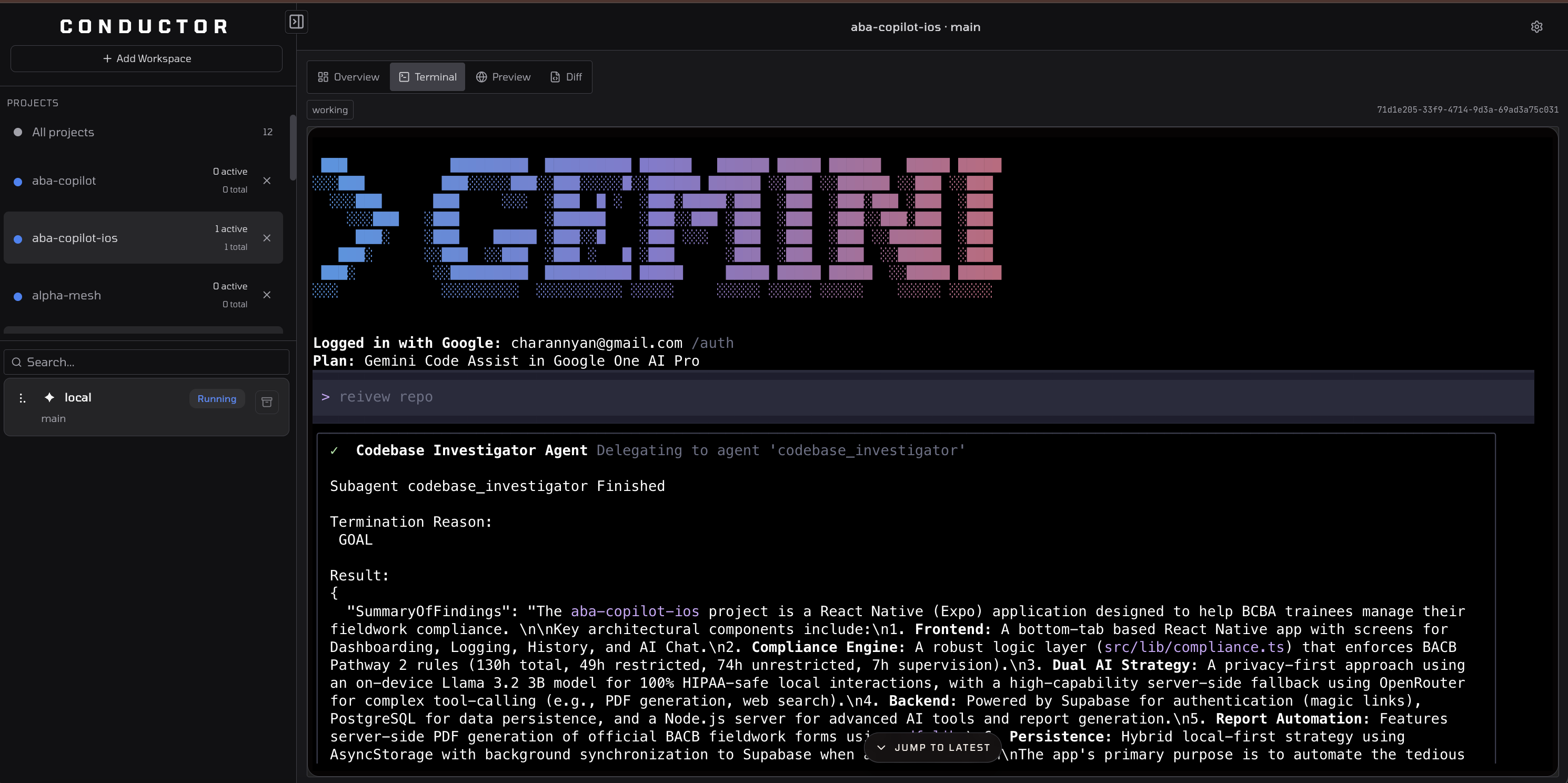Click the src/lib/compliance.ts link
The image size is (1568, 783).
point(1194,647)
